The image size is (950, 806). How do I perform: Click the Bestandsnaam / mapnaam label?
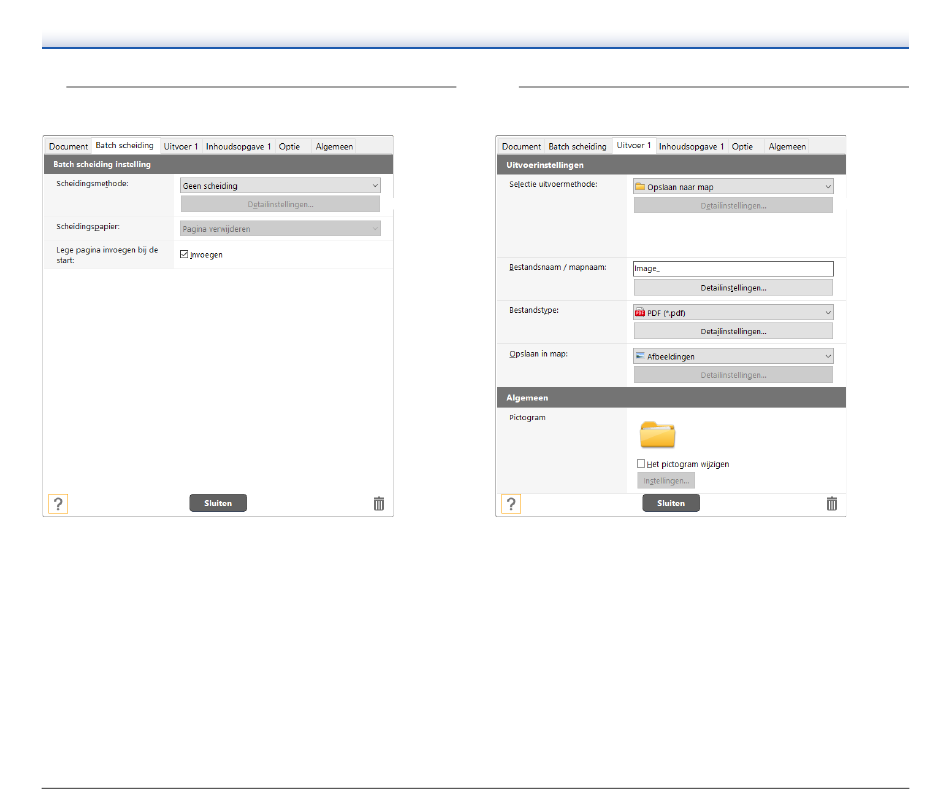tap(557, 267)
